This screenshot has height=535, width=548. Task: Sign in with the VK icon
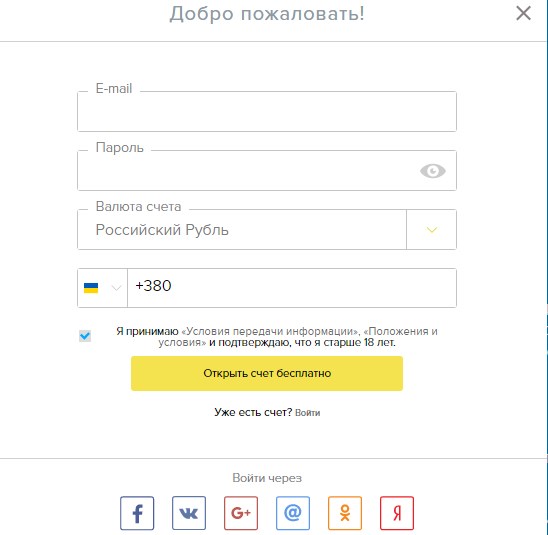[x=189, y=513]
